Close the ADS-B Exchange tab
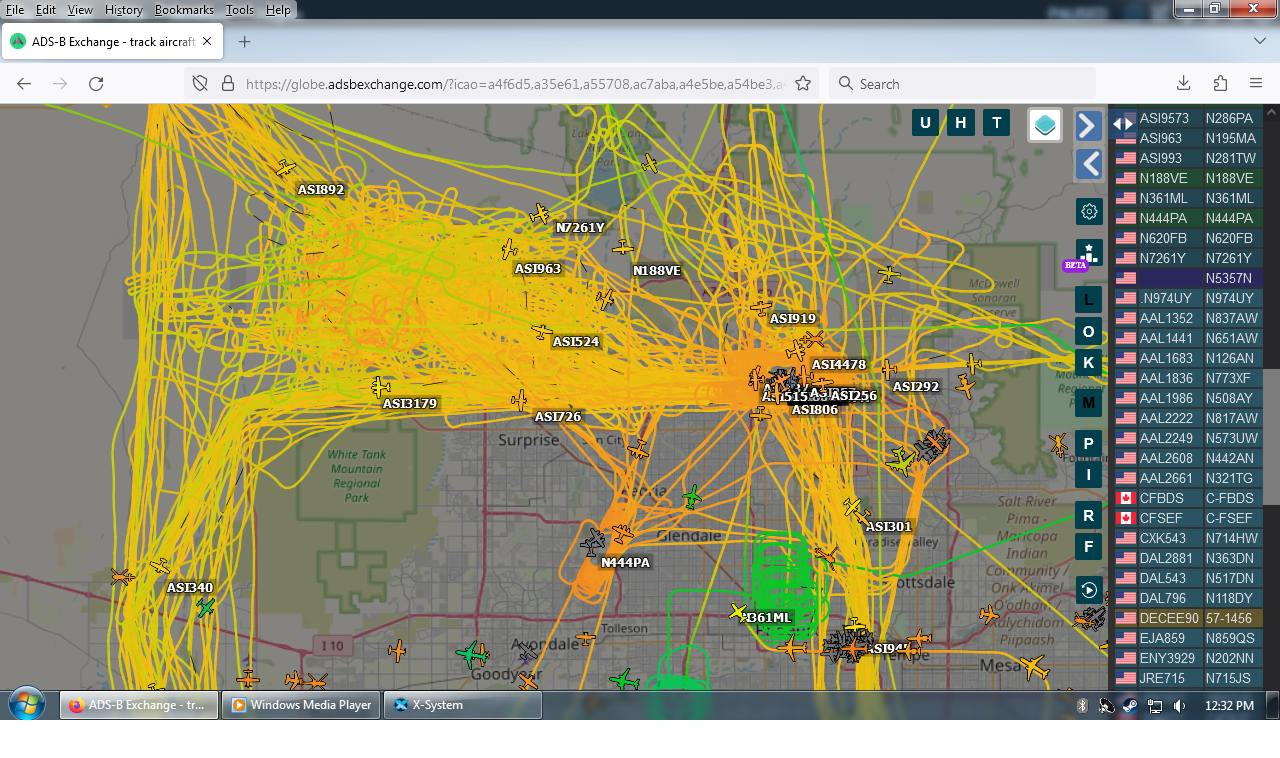The width and height of the screenshot is (1280, 758). (x=207, y=42)
